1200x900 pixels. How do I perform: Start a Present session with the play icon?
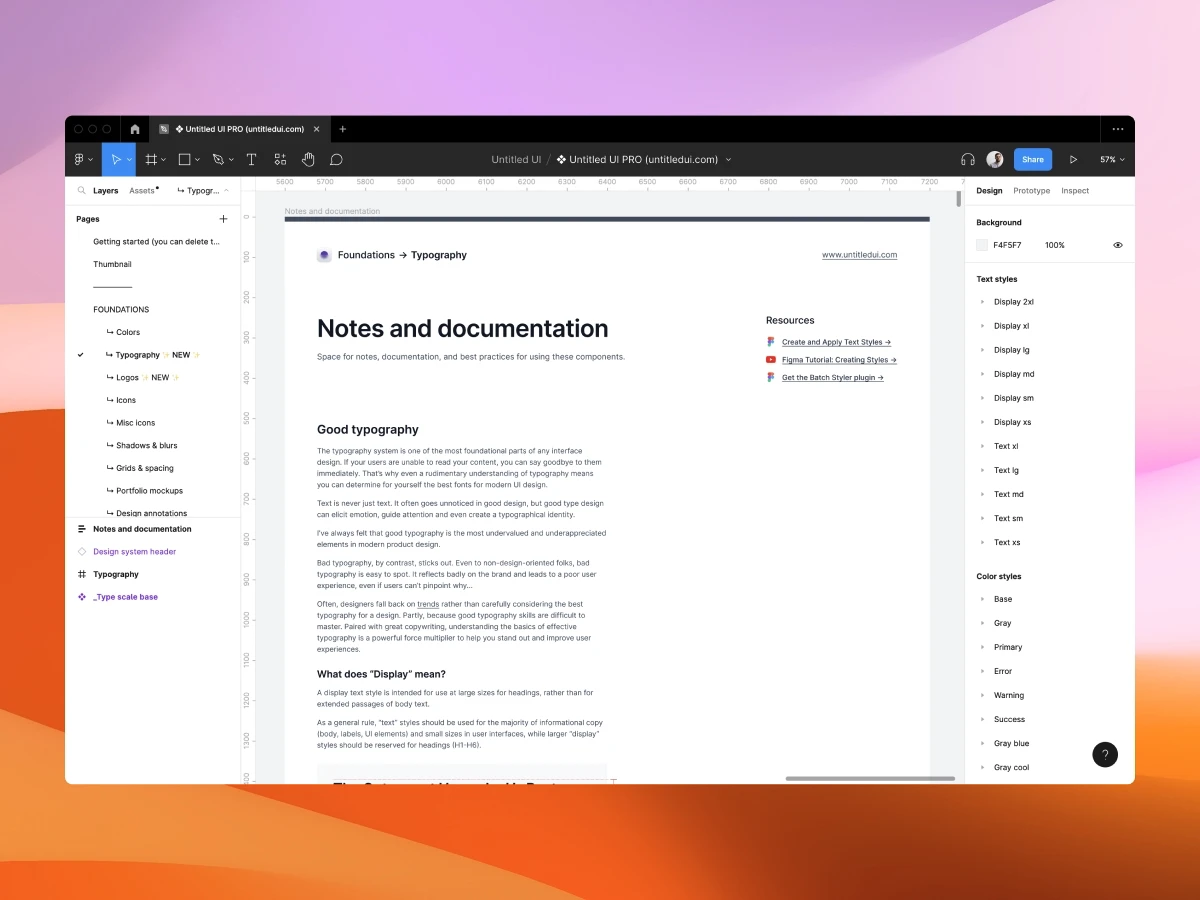click(x=1073, y=159)
